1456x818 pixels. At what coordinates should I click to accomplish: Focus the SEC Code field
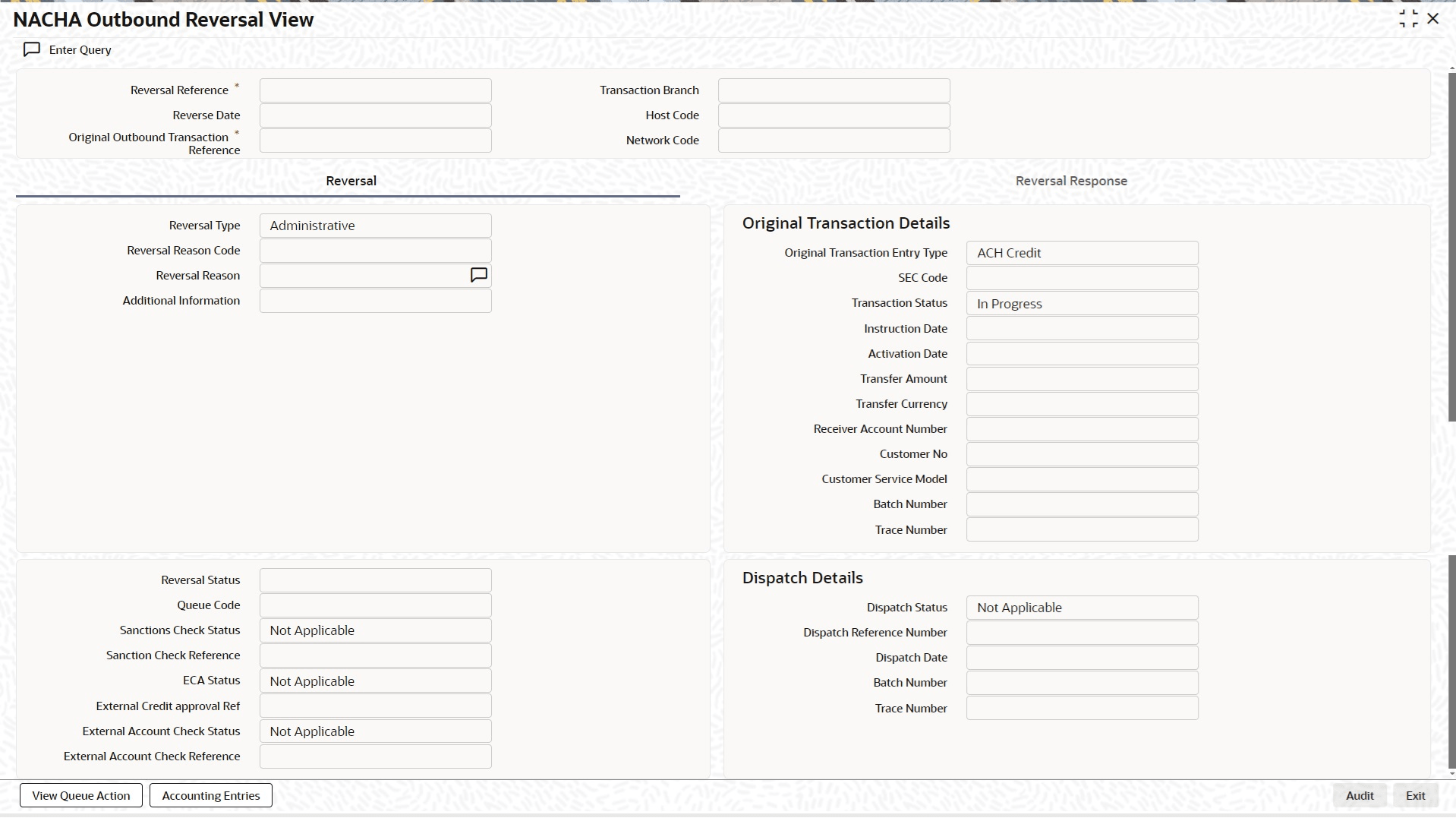pyautogui.click(x=1083, y=278)
